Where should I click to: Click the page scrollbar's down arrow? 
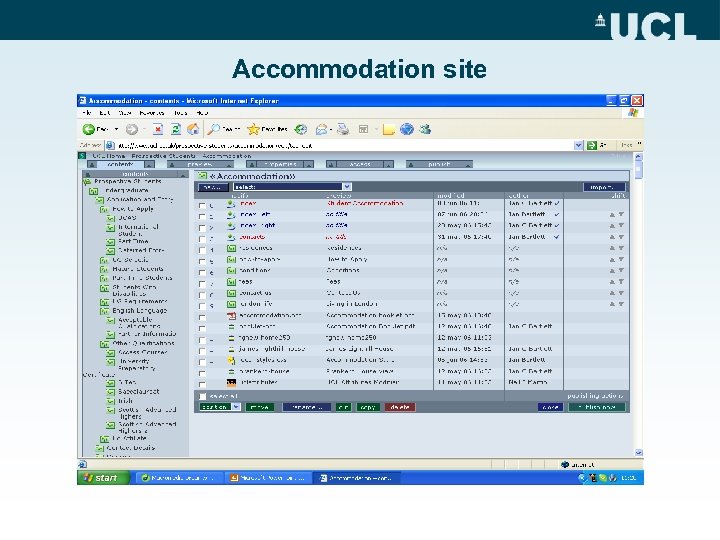tap(638, 453)
